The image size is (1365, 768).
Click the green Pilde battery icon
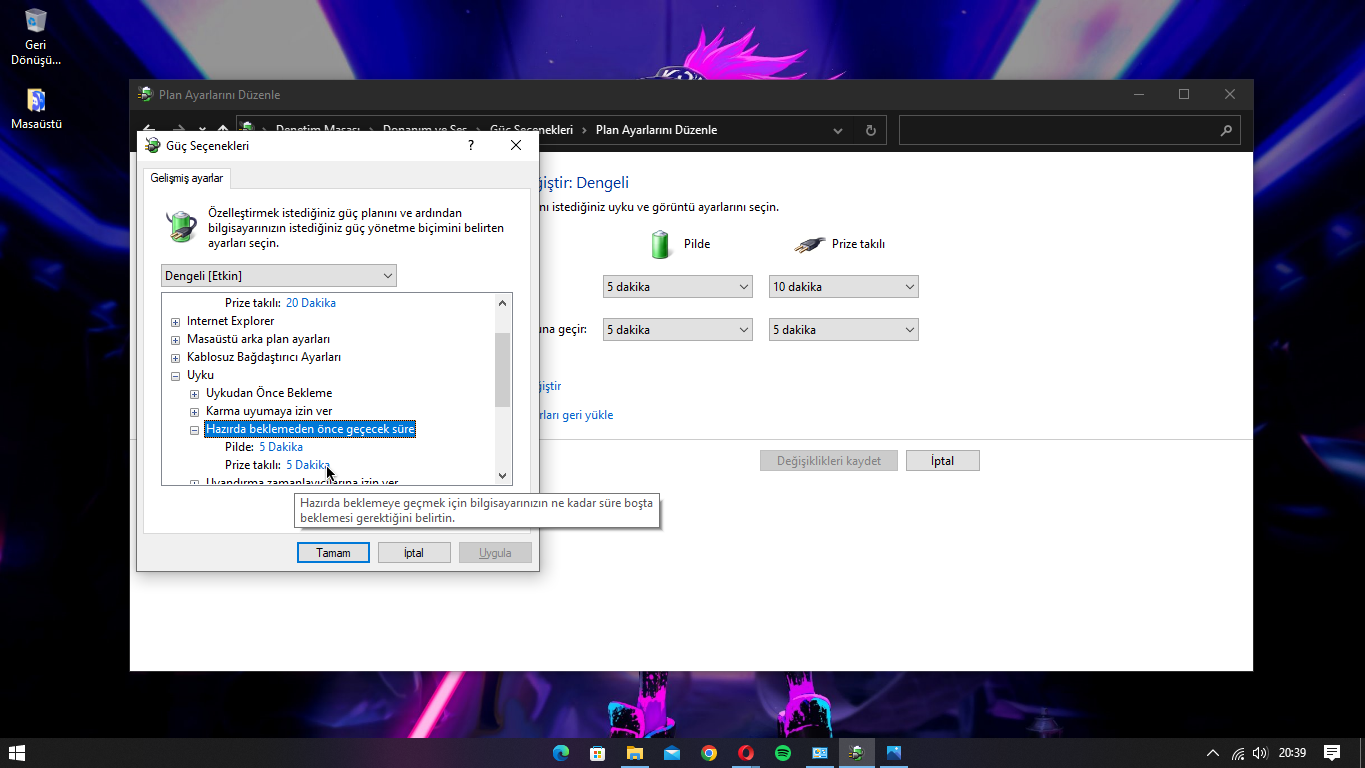(x=659, y=244)
